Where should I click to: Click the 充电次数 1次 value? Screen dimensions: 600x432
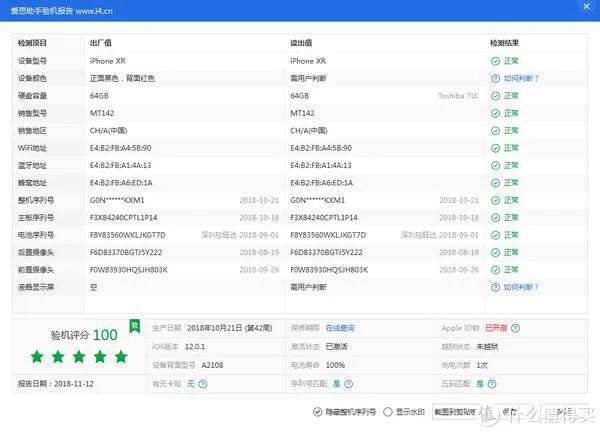coord(482,365)
